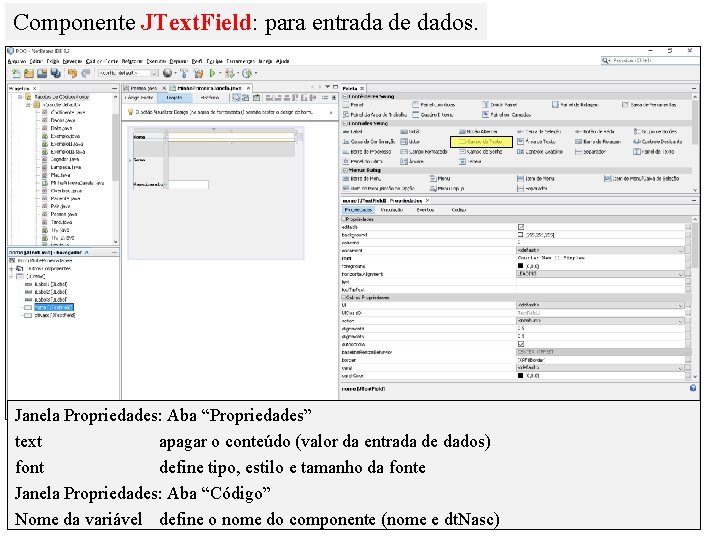Open the Ajuda menu

click(282, 61)
